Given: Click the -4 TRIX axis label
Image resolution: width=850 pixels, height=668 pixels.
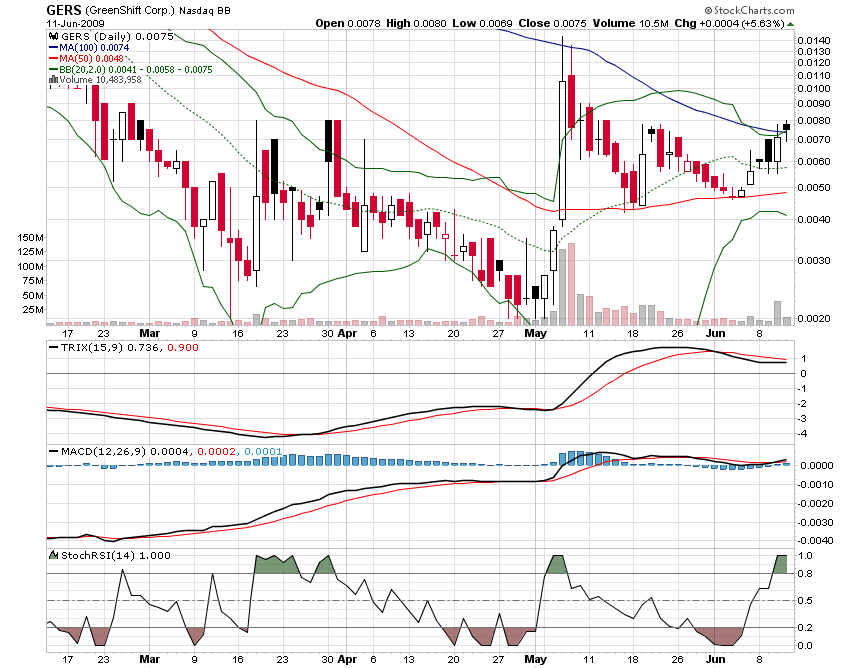Looking at the screenshot, I should (x=802, y=434).
